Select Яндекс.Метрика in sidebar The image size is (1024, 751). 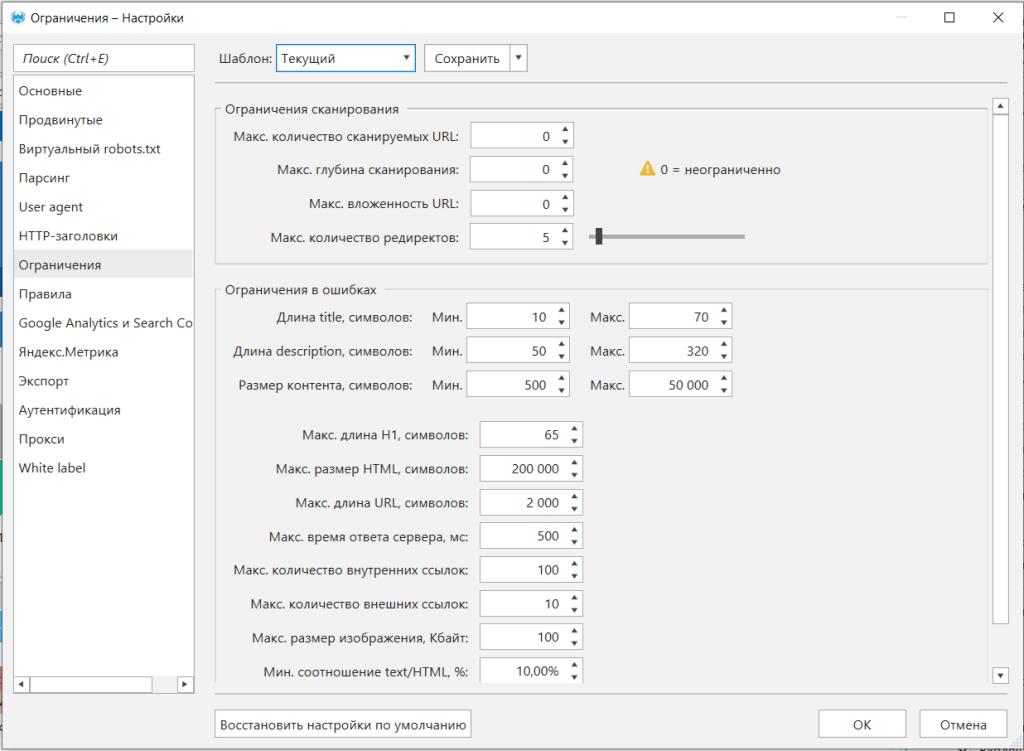[103, 352]
